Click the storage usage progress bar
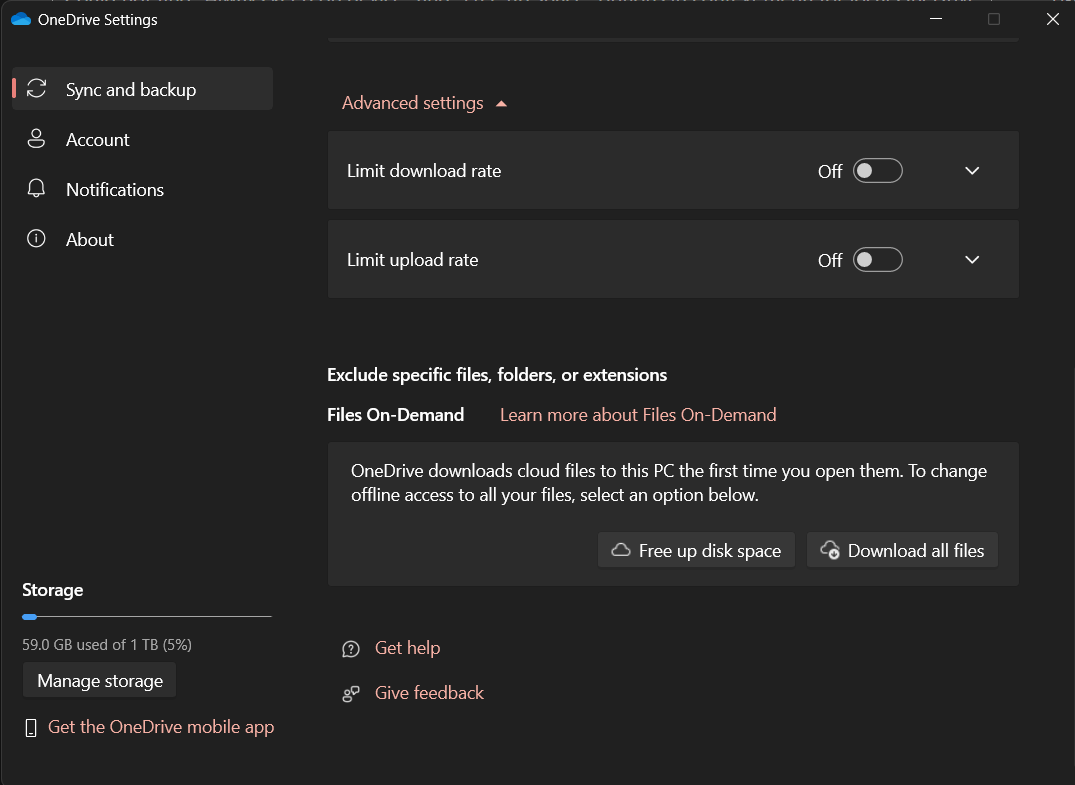1075x785 pixels. click(146, 617)
